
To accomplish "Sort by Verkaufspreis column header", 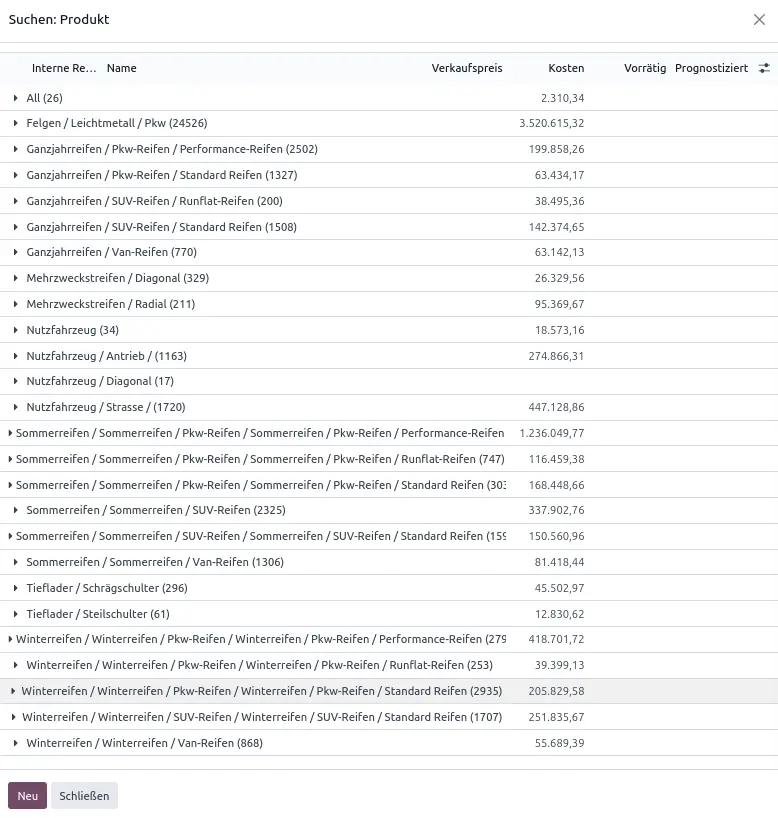I will [x=467, y=68].
